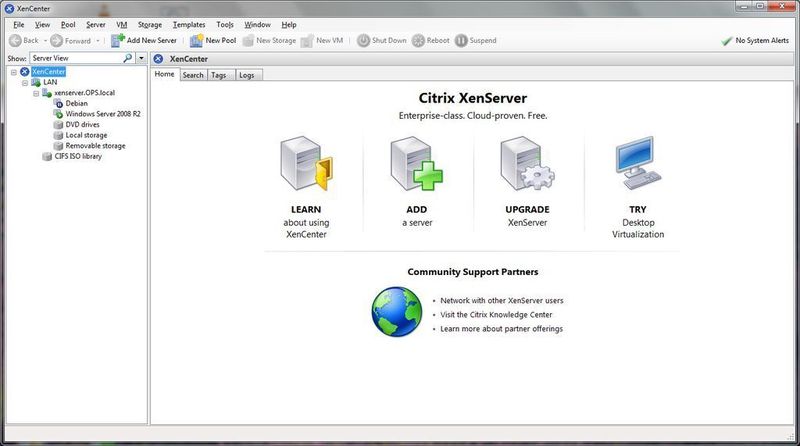This screenshot has width=800, height=446.
Task: Click the New Pool toolbar icon
Action: (x=196, y=40)
